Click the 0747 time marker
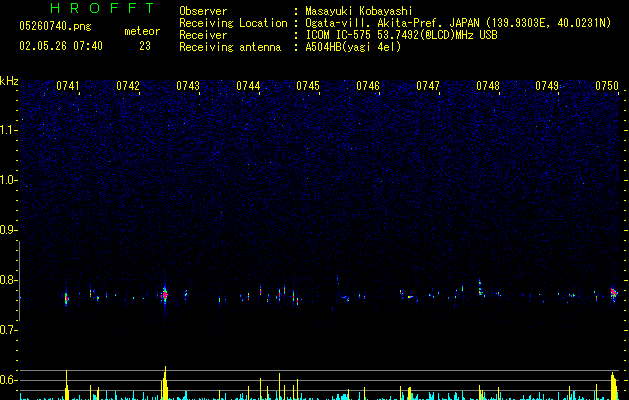The width and height of the screenshot is (629, 400). tap(428, 86)
